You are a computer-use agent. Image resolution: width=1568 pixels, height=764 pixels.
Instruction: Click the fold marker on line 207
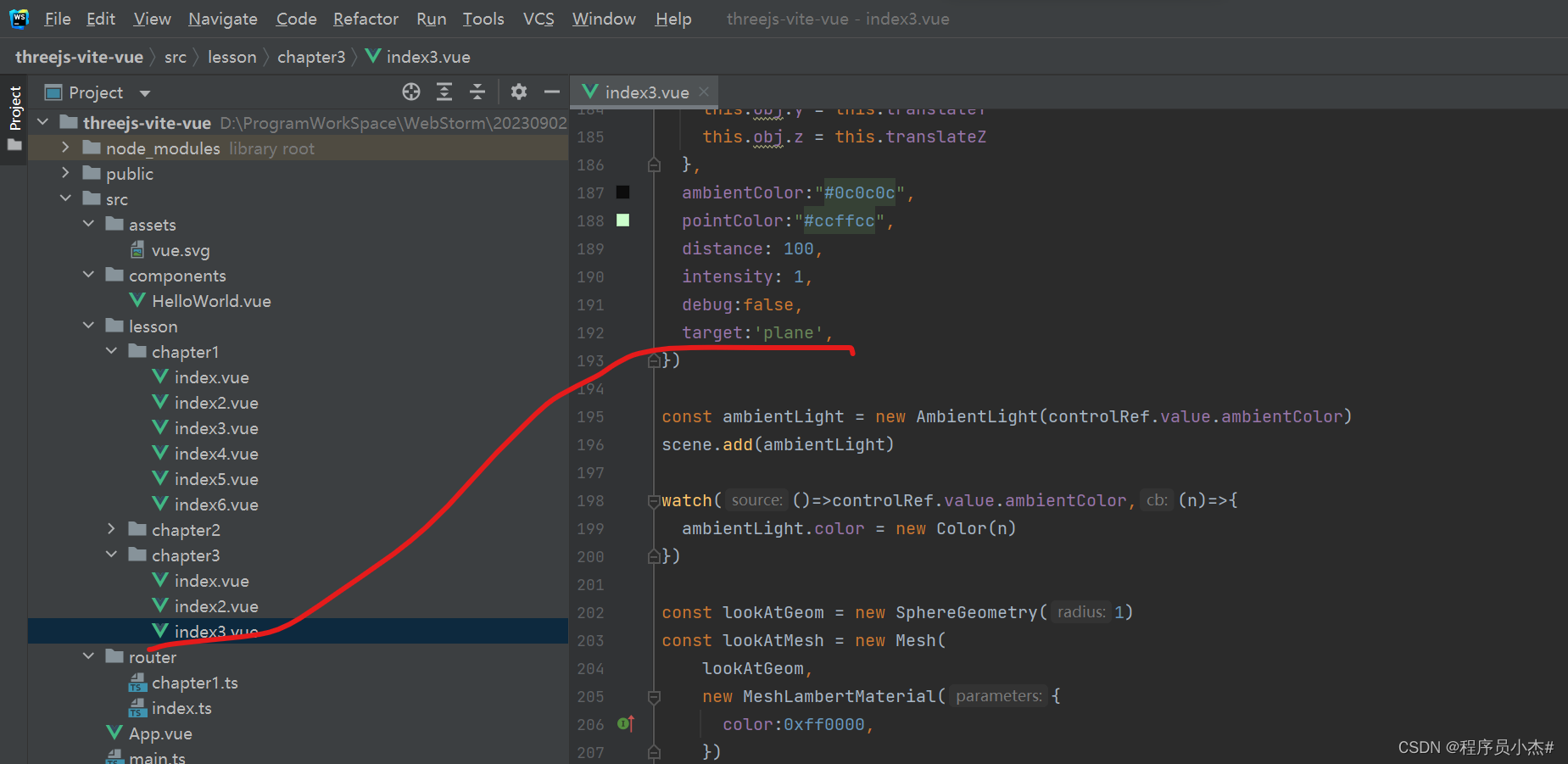point(654,751)
